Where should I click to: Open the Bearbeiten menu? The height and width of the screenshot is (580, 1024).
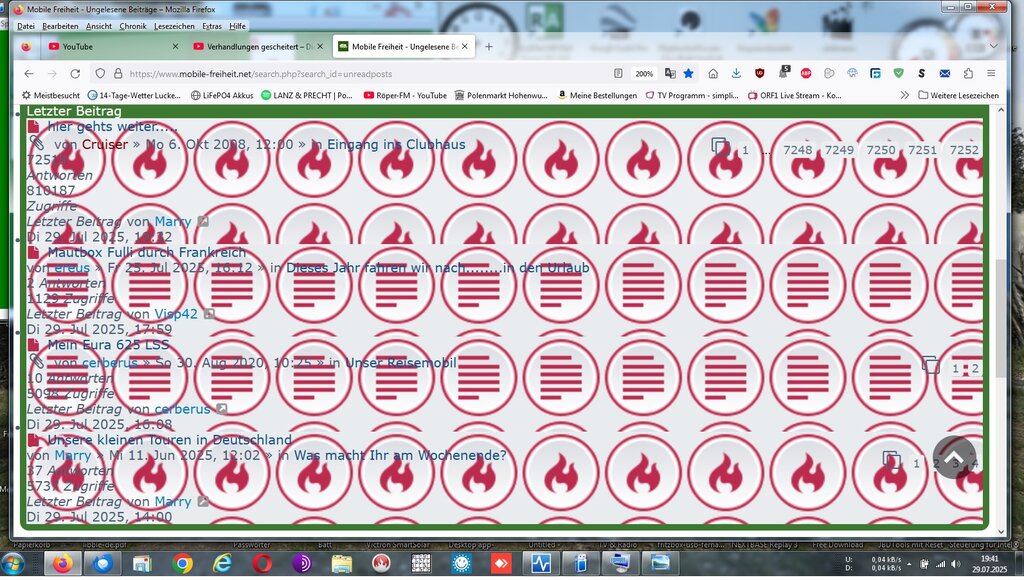pyautogui.click(x=60, y=26)
